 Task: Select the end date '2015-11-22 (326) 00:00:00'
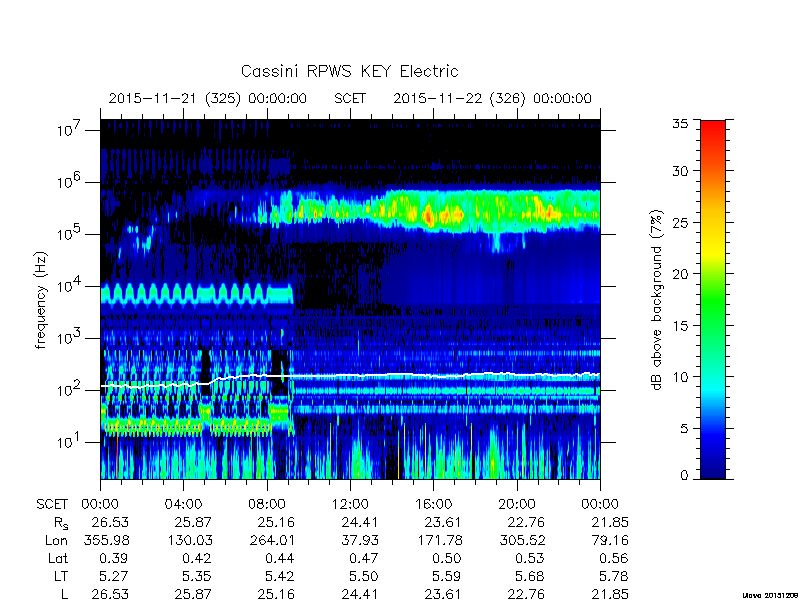point(492,98)
